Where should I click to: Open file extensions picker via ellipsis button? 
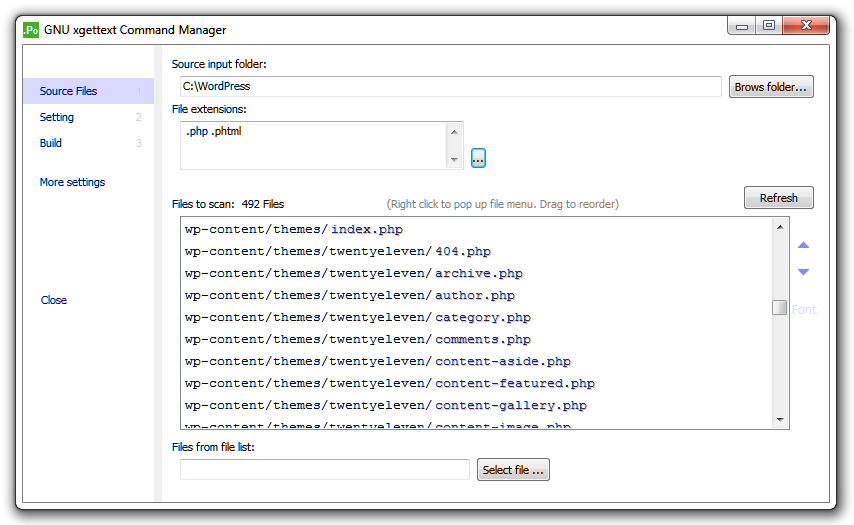pyautogui.click(x=478, y=158)
